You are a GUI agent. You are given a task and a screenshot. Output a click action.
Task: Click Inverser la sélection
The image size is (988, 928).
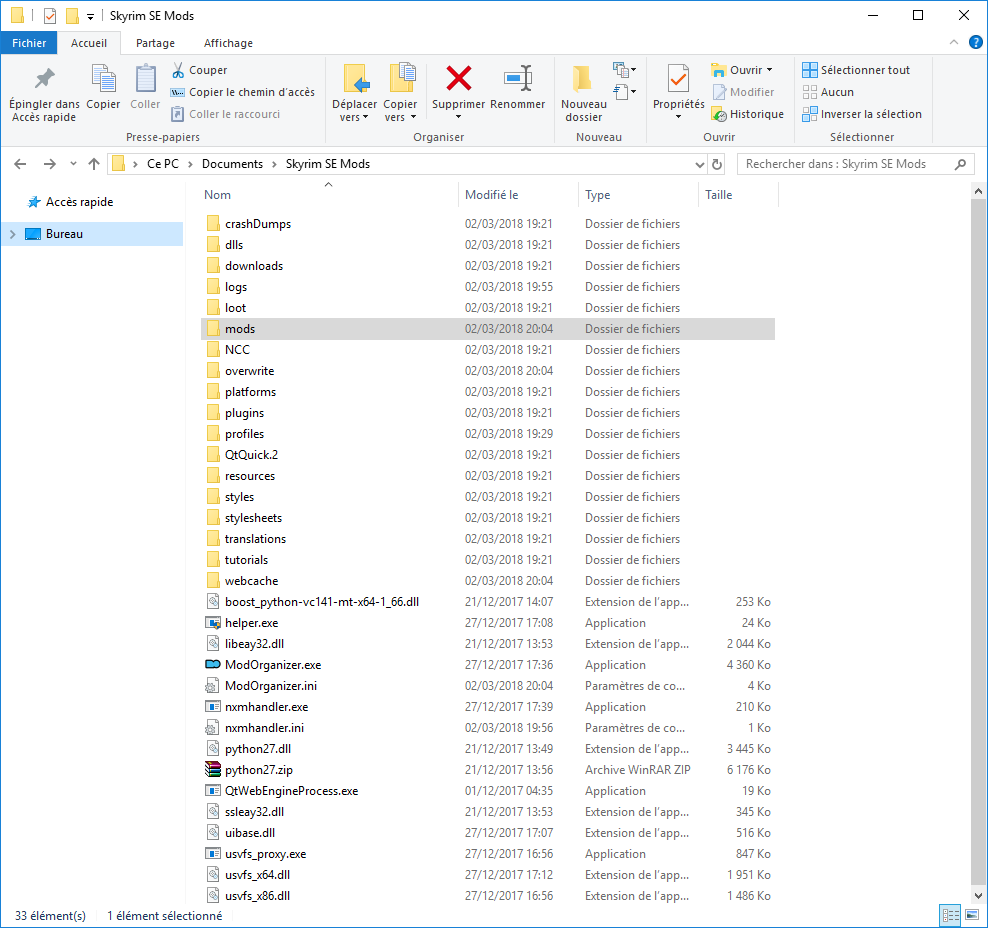pyautogui.click(x=862, y=114)
